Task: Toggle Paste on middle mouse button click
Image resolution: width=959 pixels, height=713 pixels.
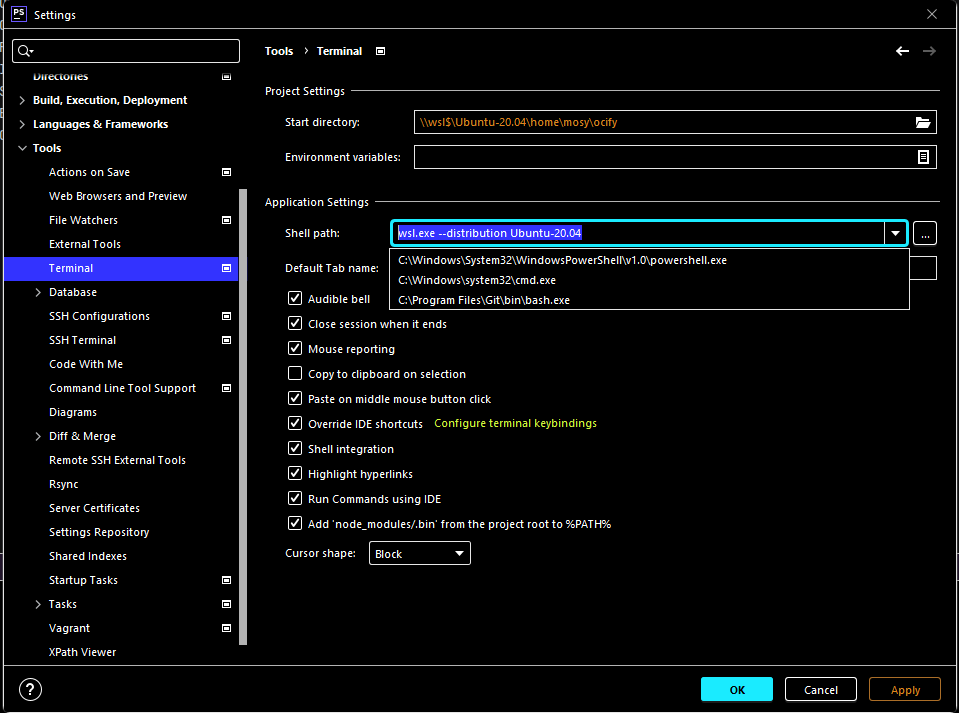Action: click(295, 399)
